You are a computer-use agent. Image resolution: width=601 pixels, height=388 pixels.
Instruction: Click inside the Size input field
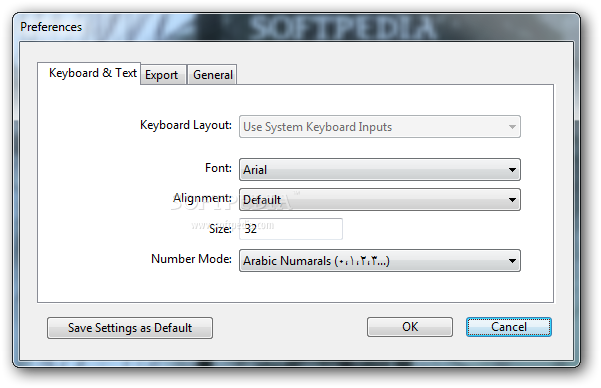pyautogui.click(x=291, y=229)
